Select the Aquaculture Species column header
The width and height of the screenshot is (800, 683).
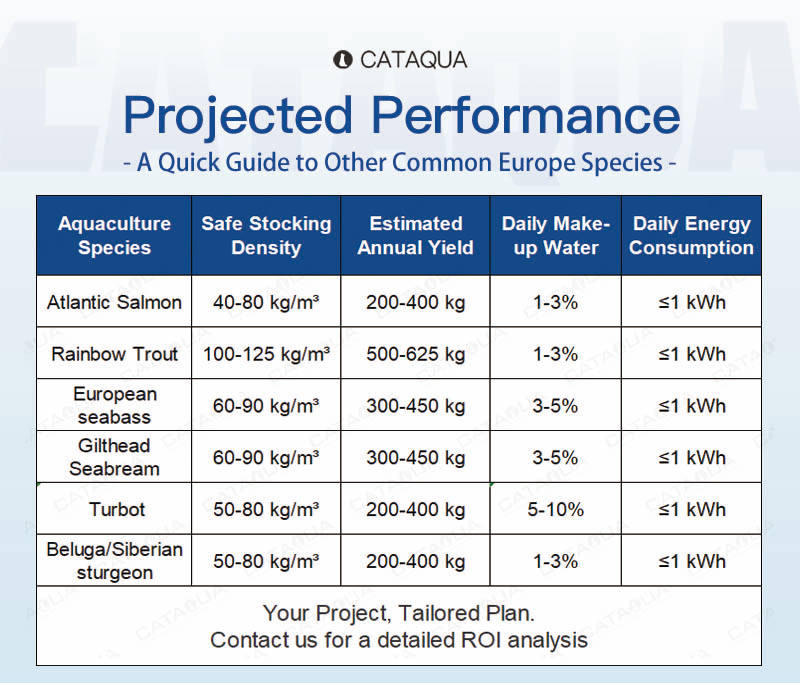114,235
